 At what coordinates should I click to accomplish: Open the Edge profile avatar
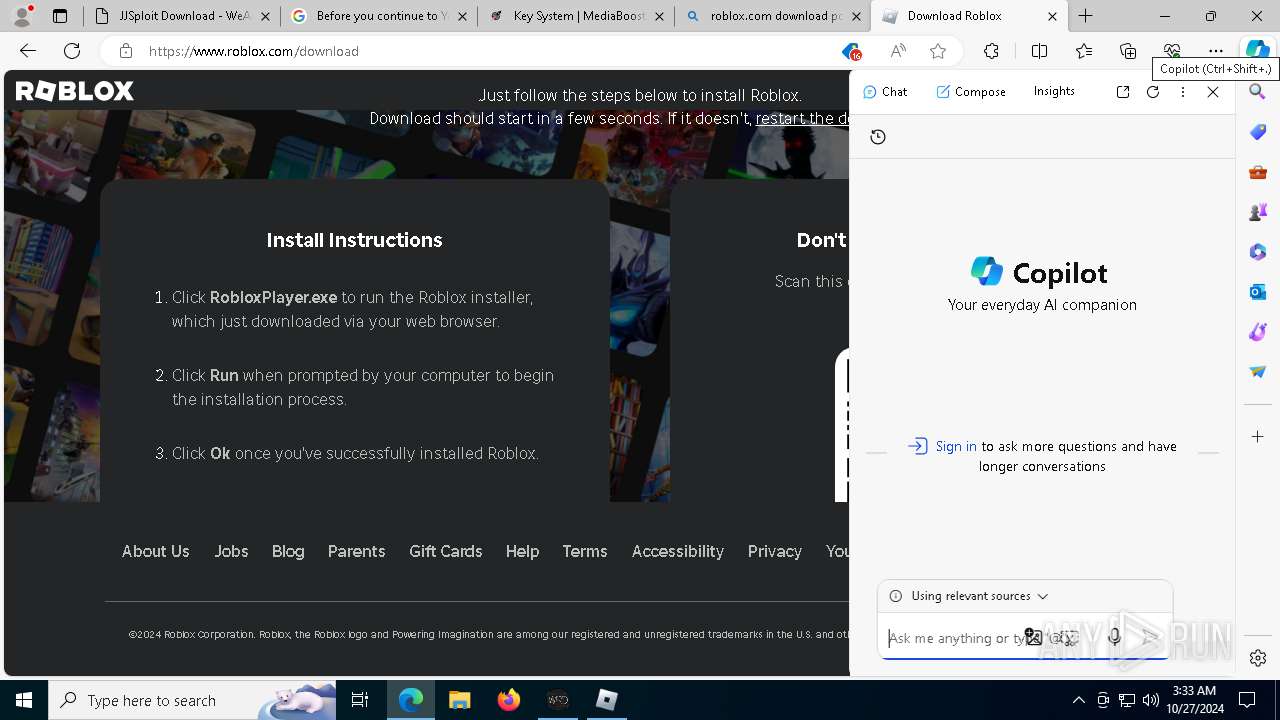21,16
